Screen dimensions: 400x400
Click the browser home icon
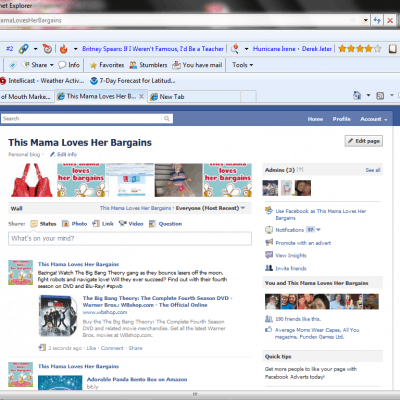pos(357,96)
